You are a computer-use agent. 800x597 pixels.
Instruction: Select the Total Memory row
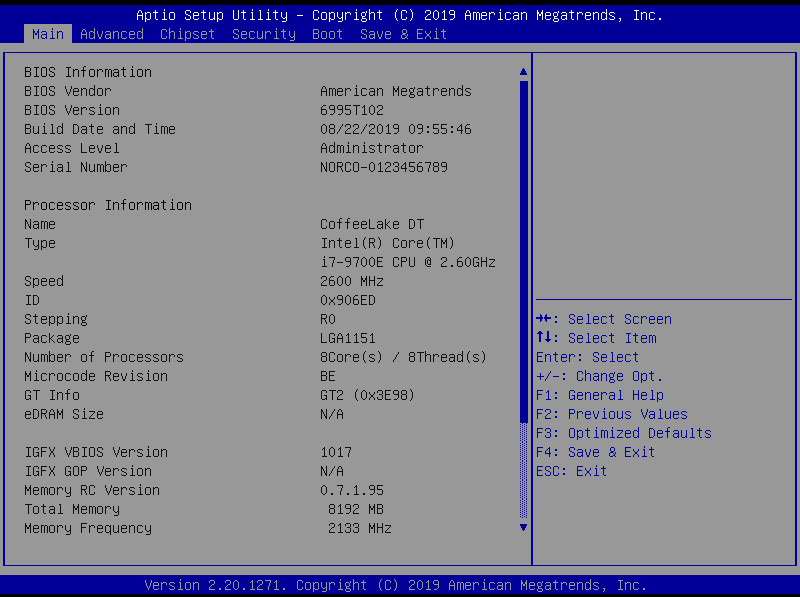click(72, 509)
